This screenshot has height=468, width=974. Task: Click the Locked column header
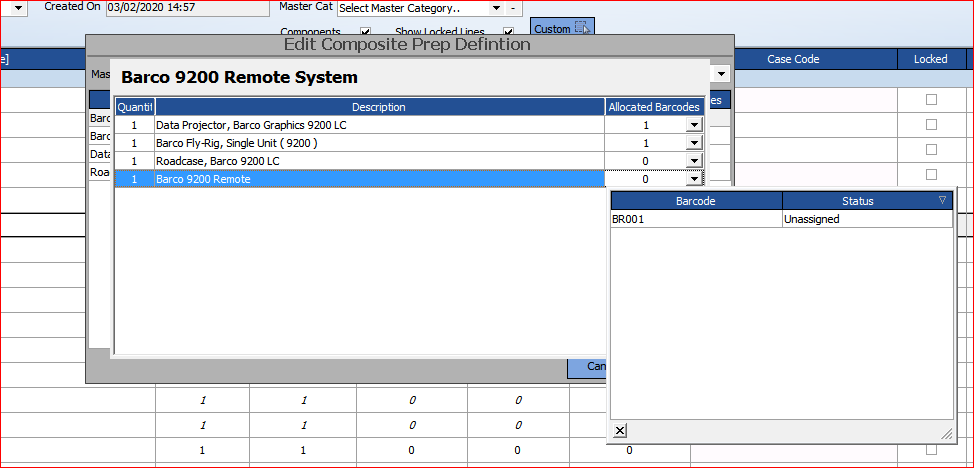tap(931, 59)
